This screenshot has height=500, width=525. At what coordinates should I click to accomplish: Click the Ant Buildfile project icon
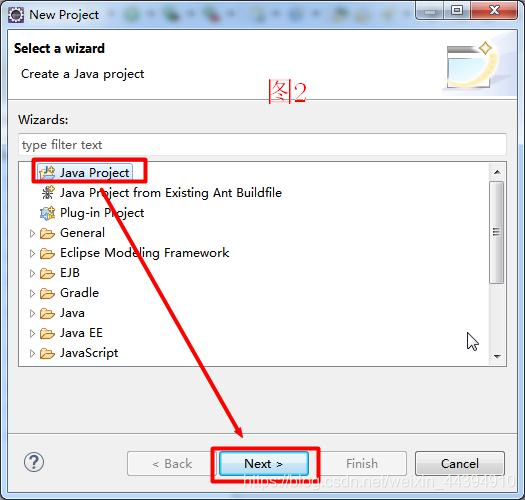point(48,193)
